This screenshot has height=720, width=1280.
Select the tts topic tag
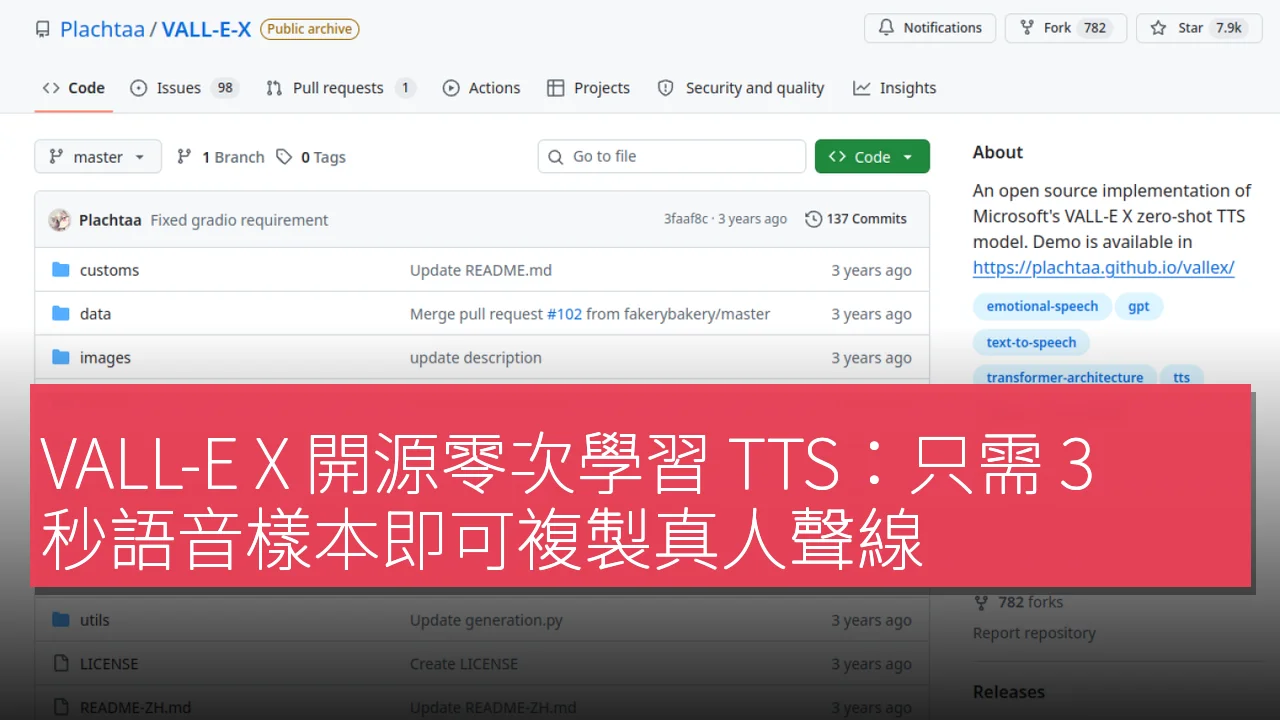pos(1182,377)
